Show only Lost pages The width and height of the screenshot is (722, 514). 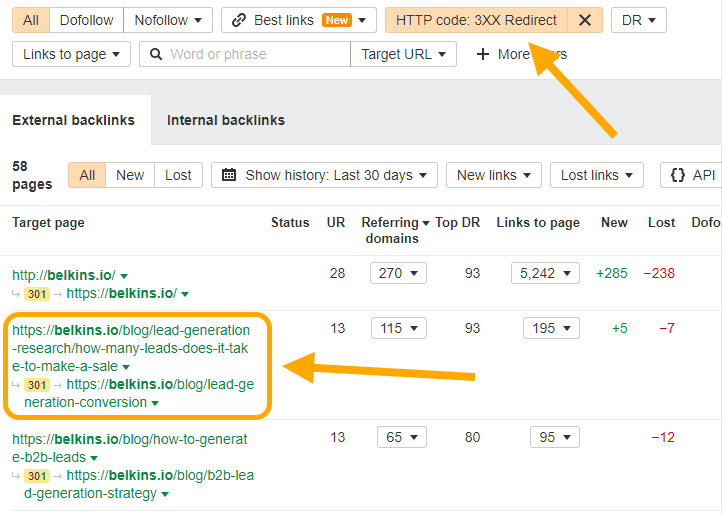tap(178, 175)
